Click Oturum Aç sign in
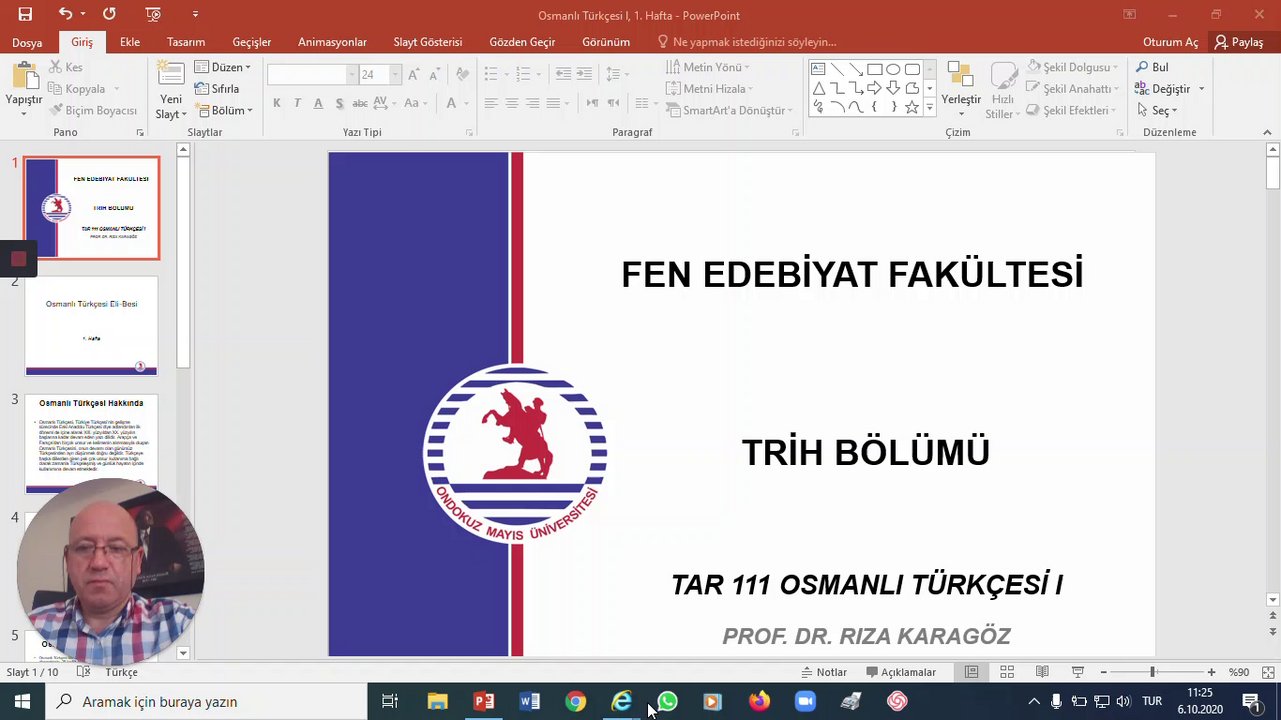Viewport: 1281px width, 720px height. point(1170,42)
